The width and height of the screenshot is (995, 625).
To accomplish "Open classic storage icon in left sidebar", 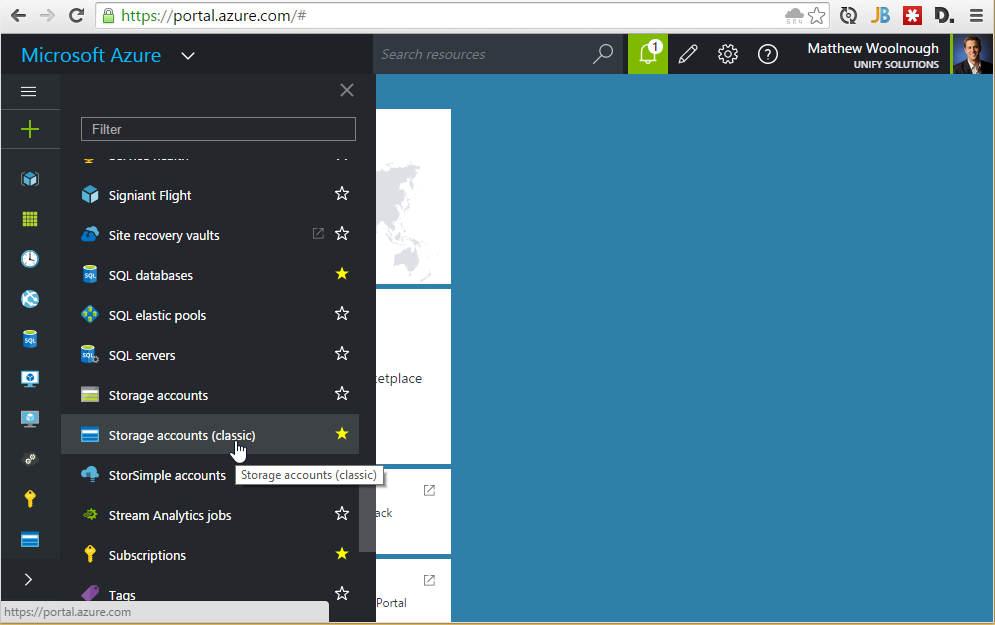I will tap(30, 539).
